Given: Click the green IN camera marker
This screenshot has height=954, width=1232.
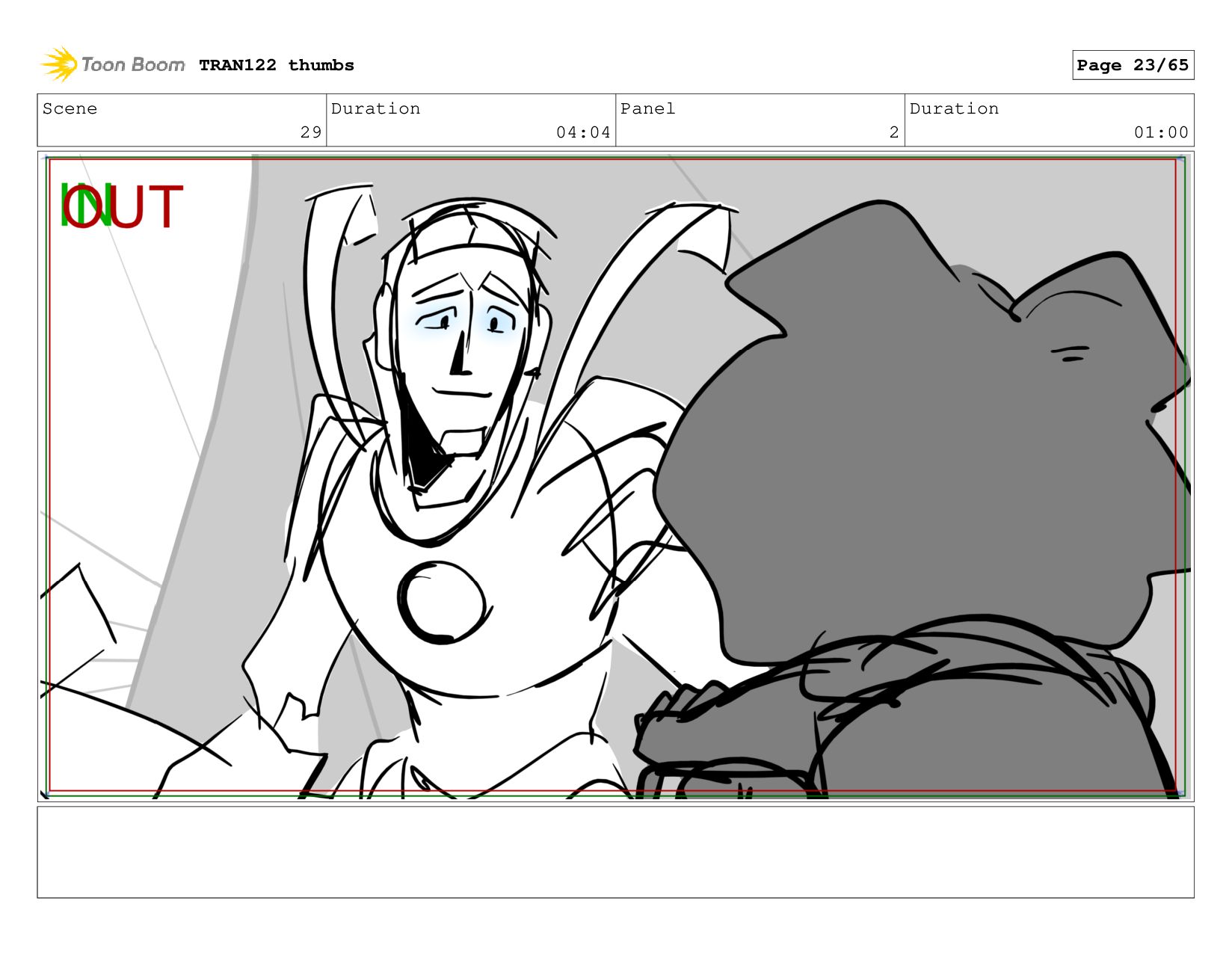Looking at the screenshot, I should (x=86, y=206).
